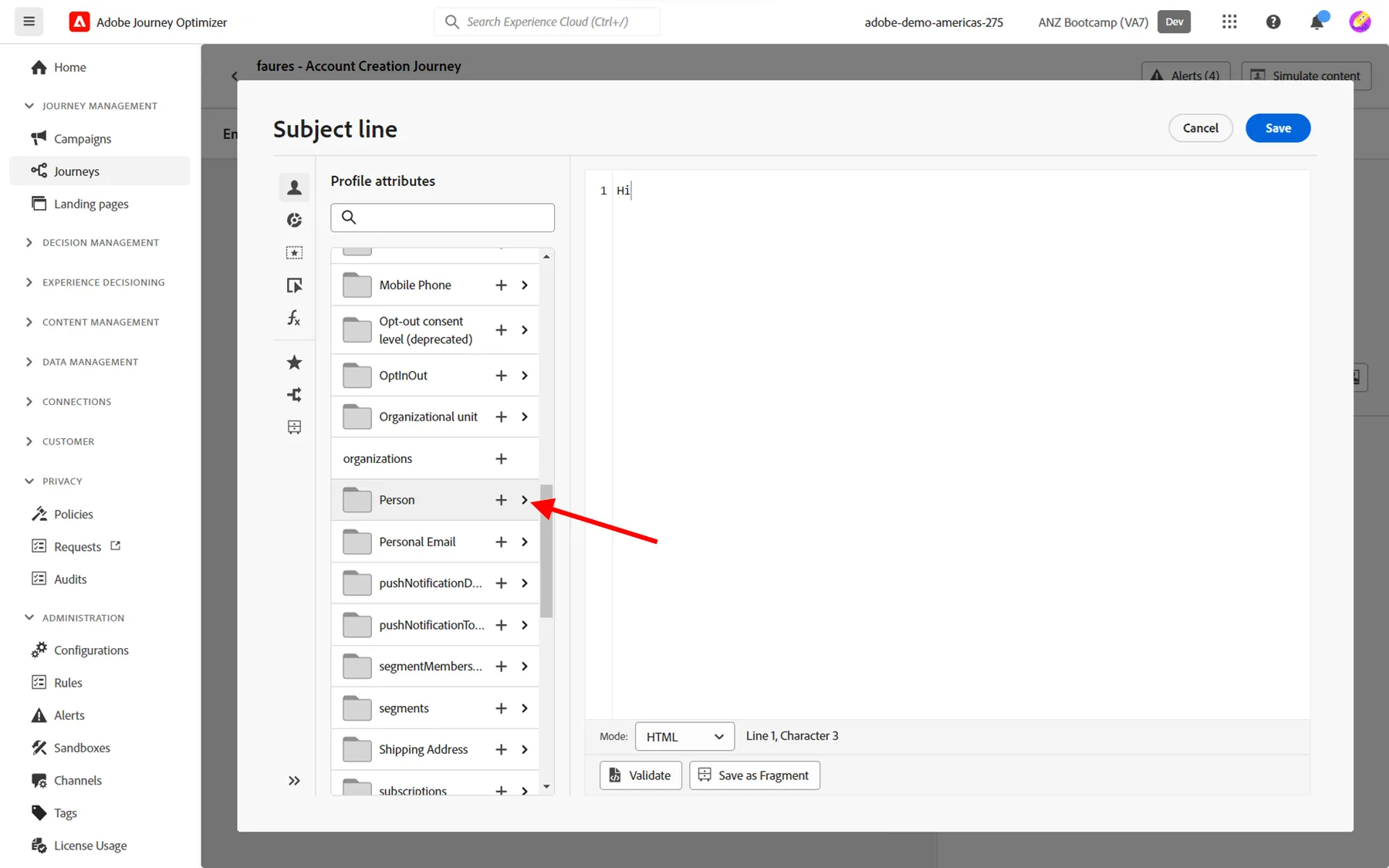Expand the side rail with double chevron
Screen dimensions: 1389x868
pyautogui.click(x=294, y=781)
